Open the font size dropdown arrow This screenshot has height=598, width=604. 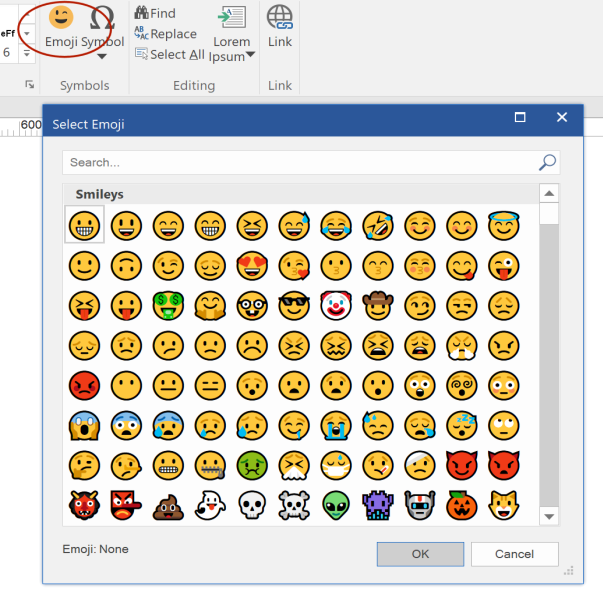[x=27, y=52]
